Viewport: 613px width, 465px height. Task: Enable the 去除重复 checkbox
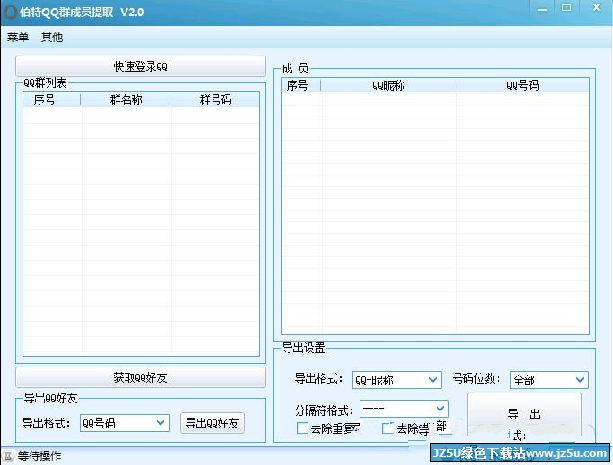pos(303,428)
